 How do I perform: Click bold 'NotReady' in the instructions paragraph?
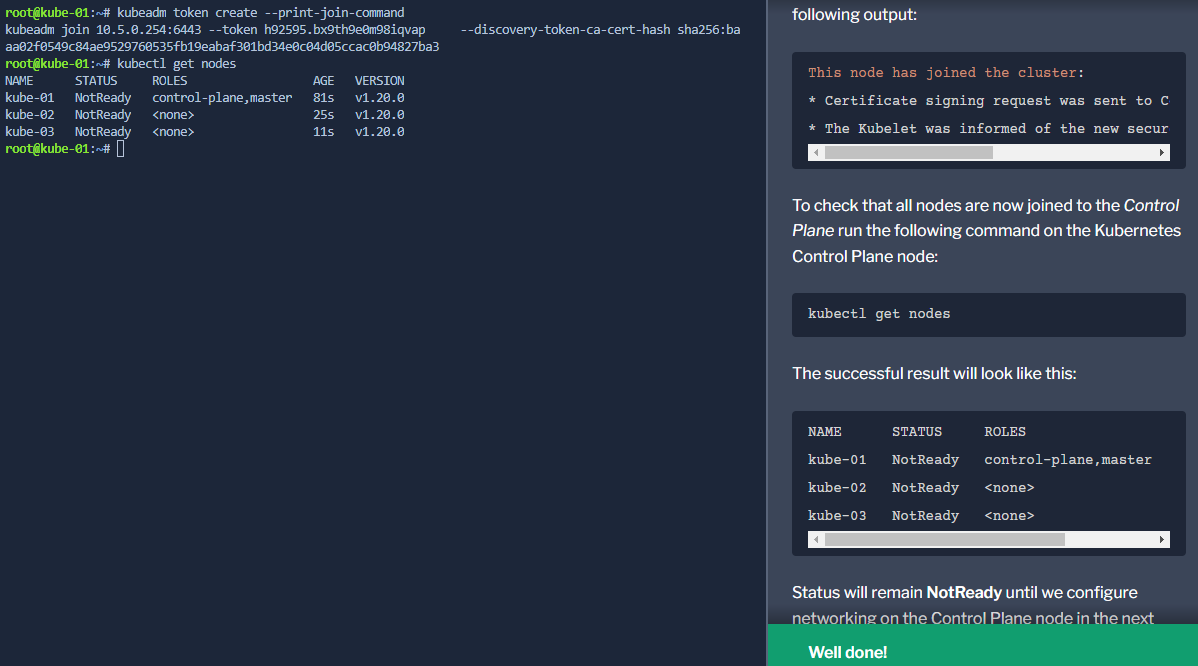[x=963, y=593]
